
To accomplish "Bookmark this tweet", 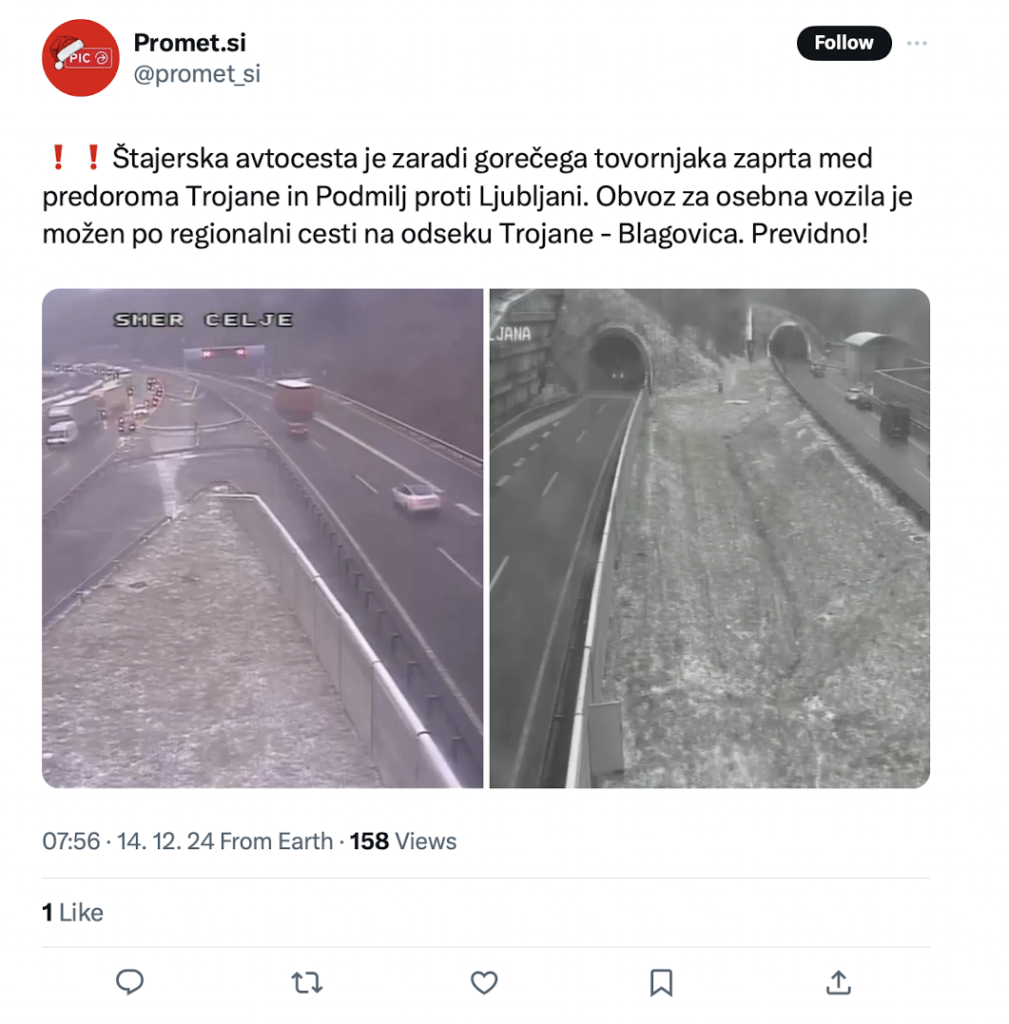I will (x=661, y=982).
